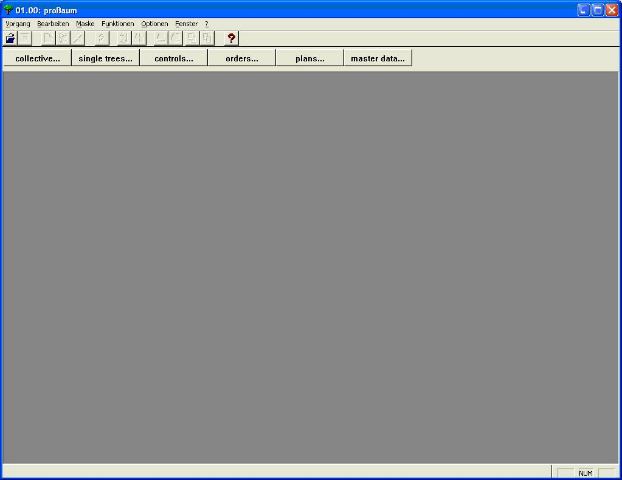
Task: Open the Fenster menu
Action: click(x=186, y=23)
